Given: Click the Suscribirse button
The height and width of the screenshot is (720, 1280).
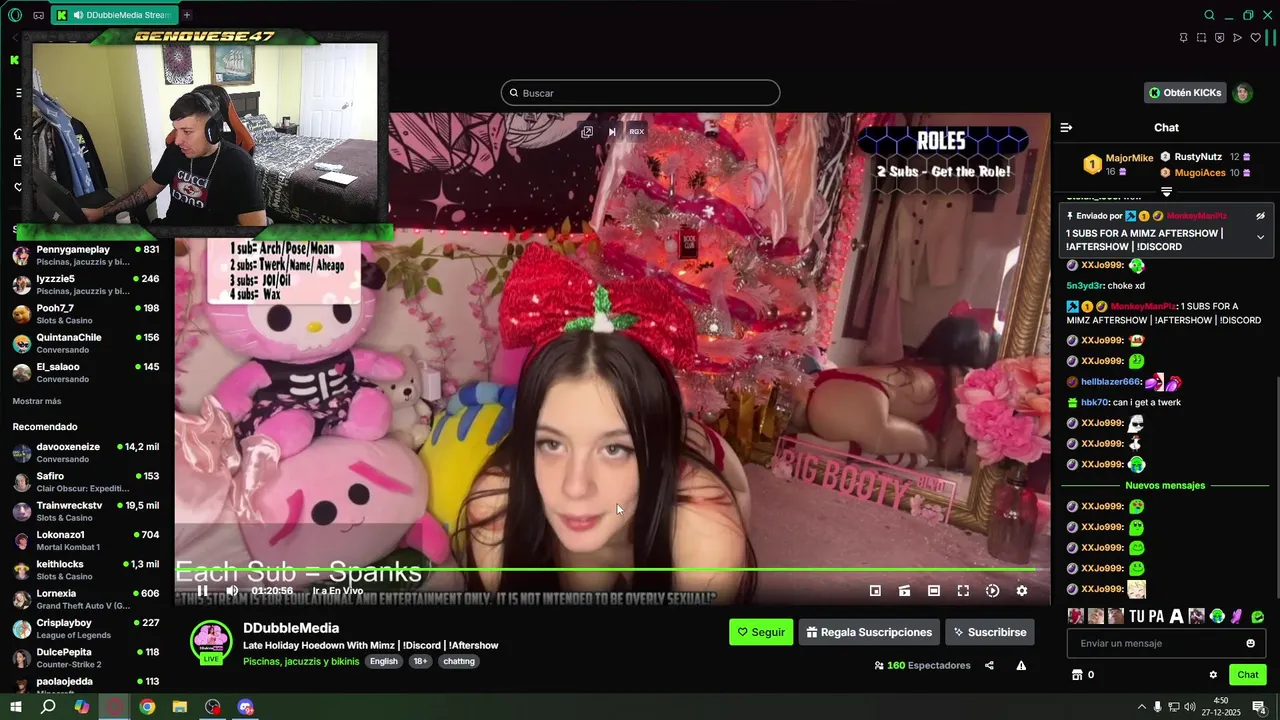Looking at the screenshot, I should pos(990,632).
